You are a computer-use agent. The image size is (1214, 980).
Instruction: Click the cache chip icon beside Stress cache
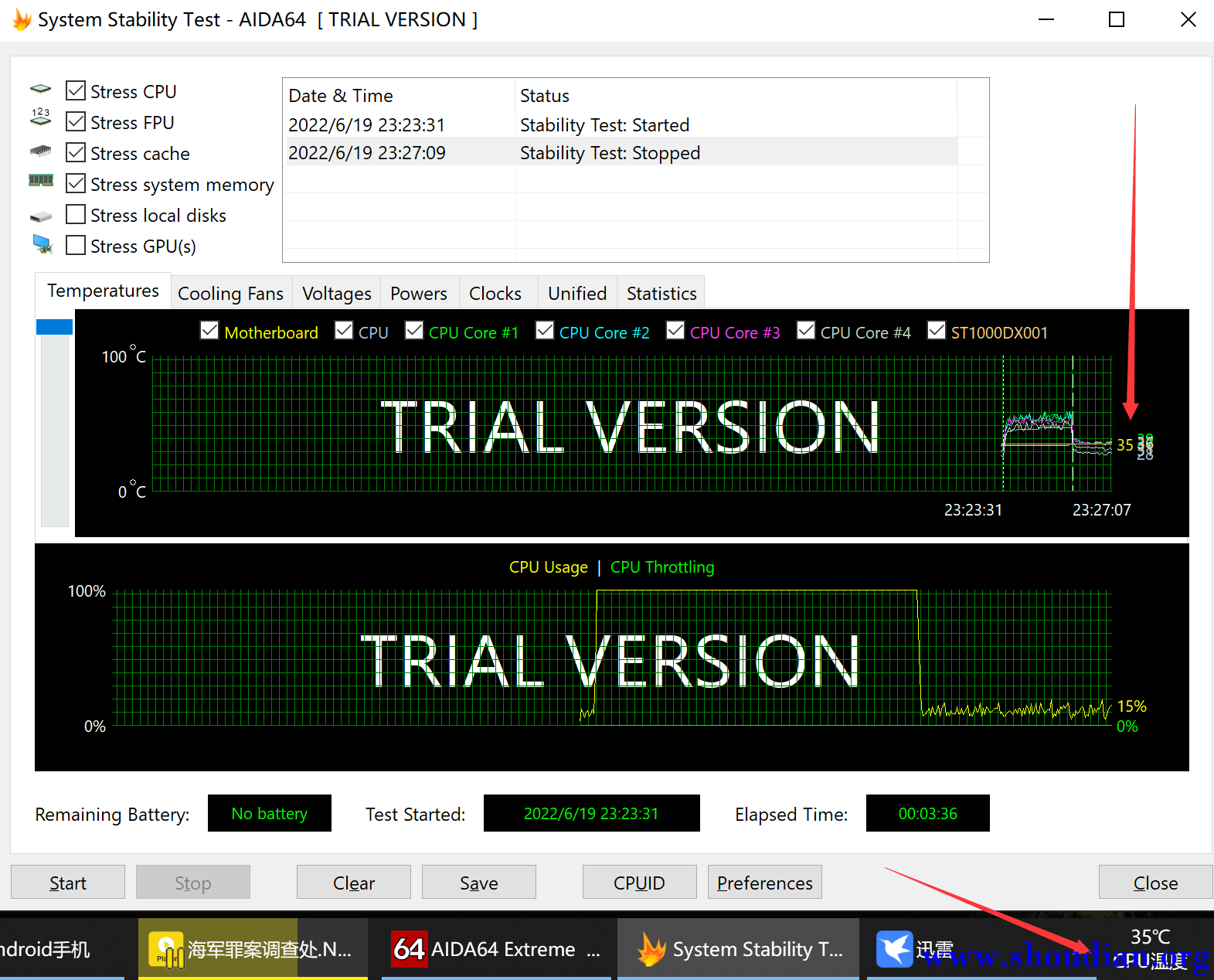(x=41, y=150)
